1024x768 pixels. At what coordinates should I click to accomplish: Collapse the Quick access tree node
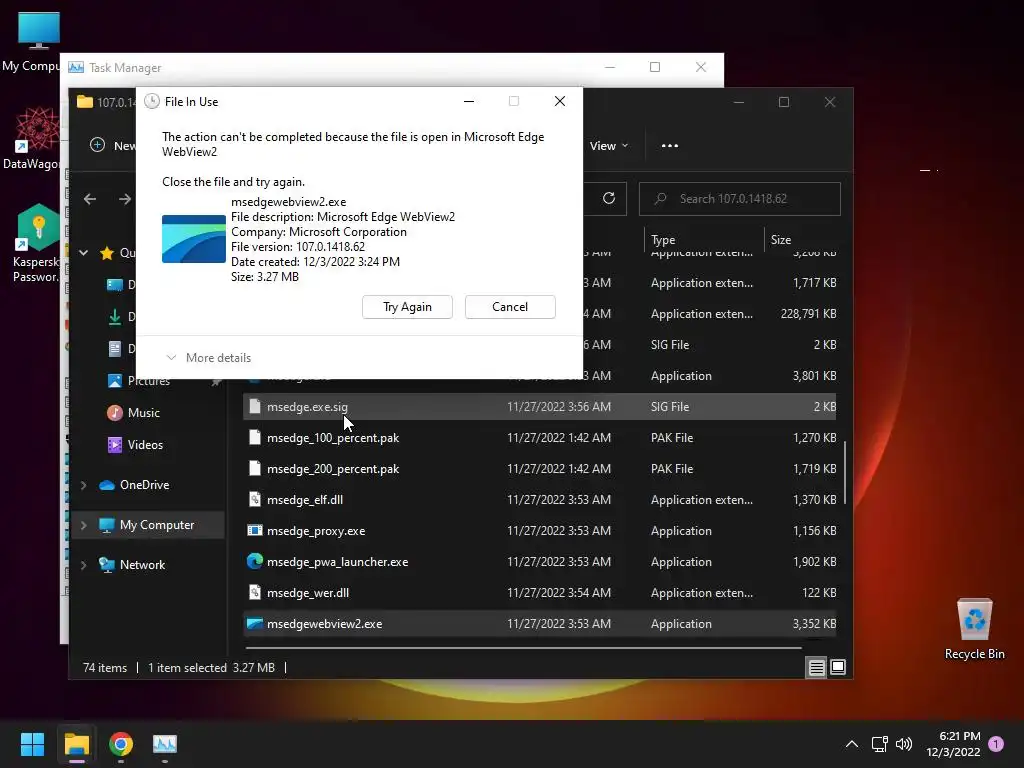pos(84,253)
